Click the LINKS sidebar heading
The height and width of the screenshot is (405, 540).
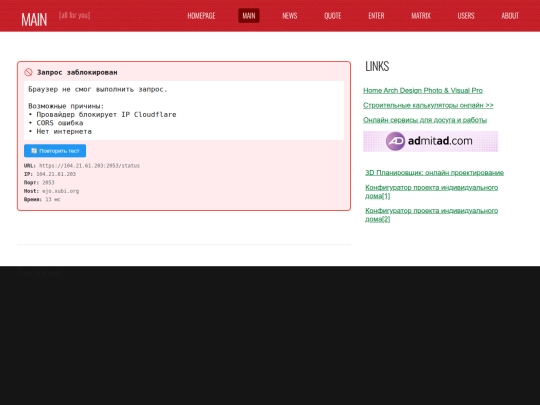377,66
